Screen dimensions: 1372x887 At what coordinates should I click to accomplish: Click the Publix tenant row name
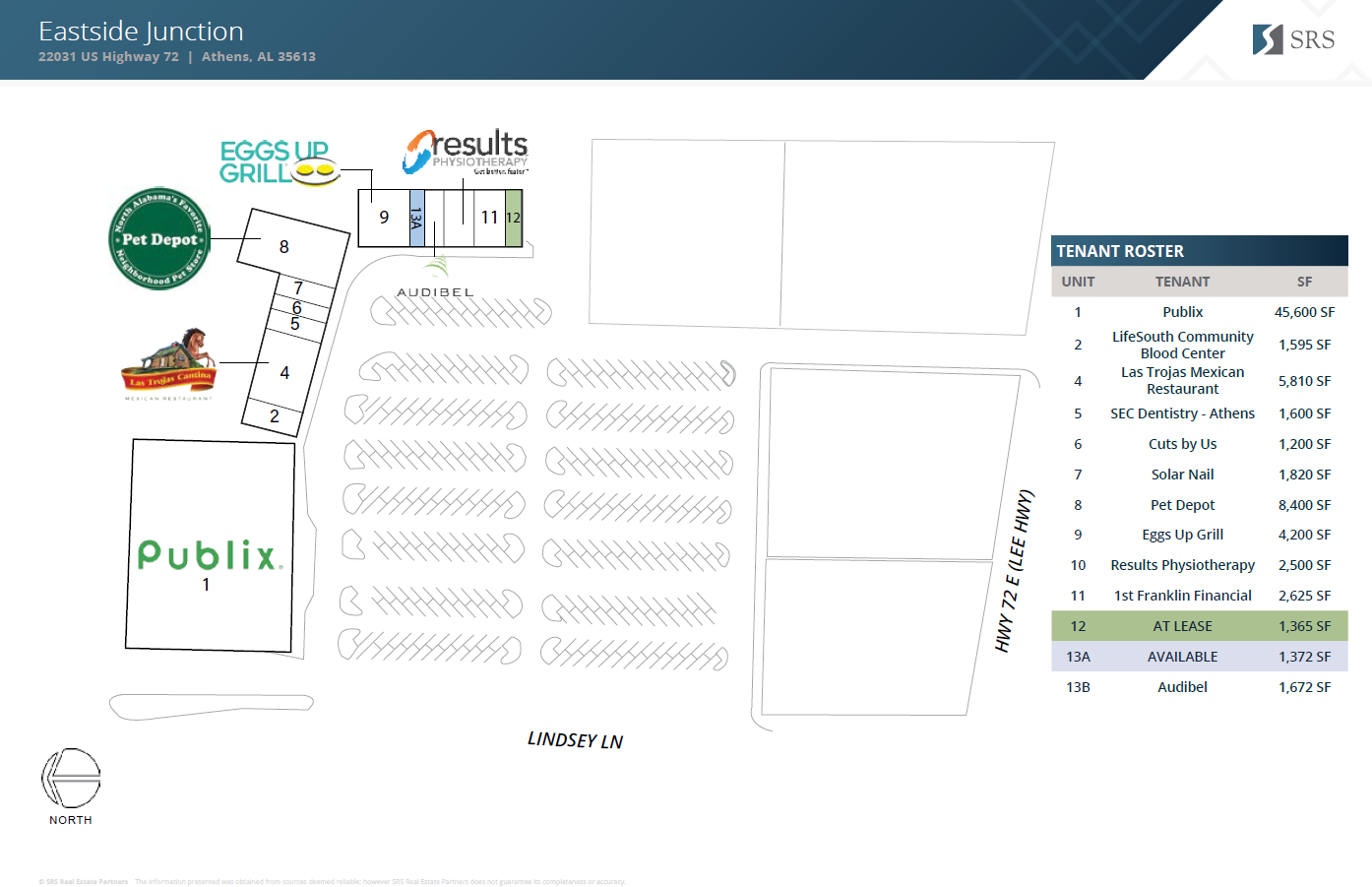(x=1182, y=312)
